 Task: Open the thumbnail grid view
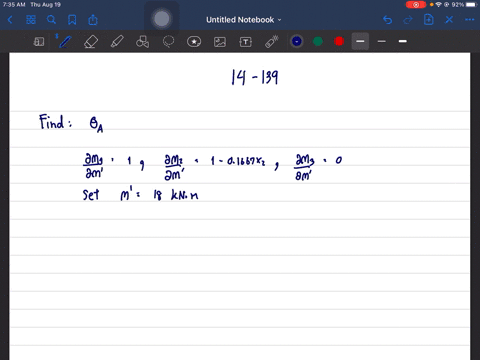point(31,20)
